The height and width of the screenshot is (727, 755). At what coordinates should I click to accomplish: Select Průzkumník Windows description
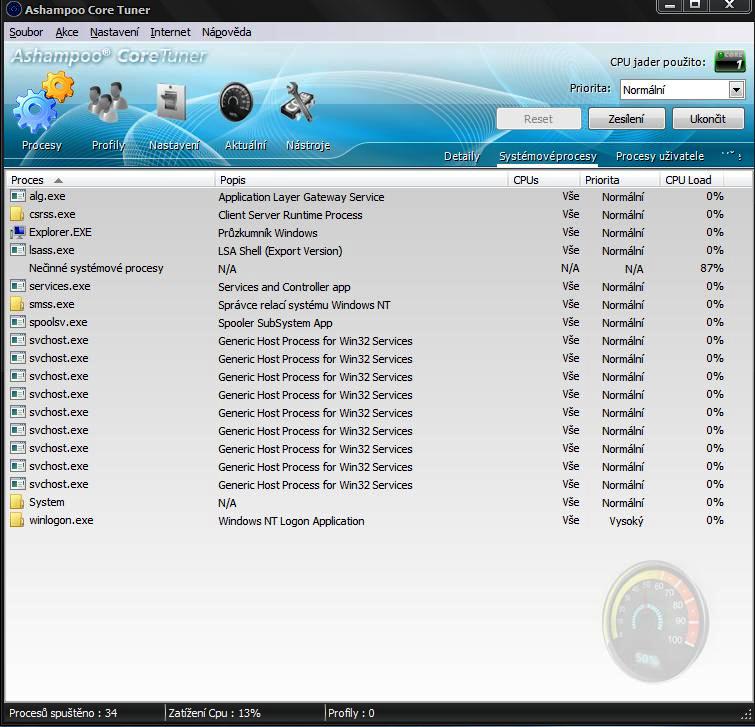(268, 233)
